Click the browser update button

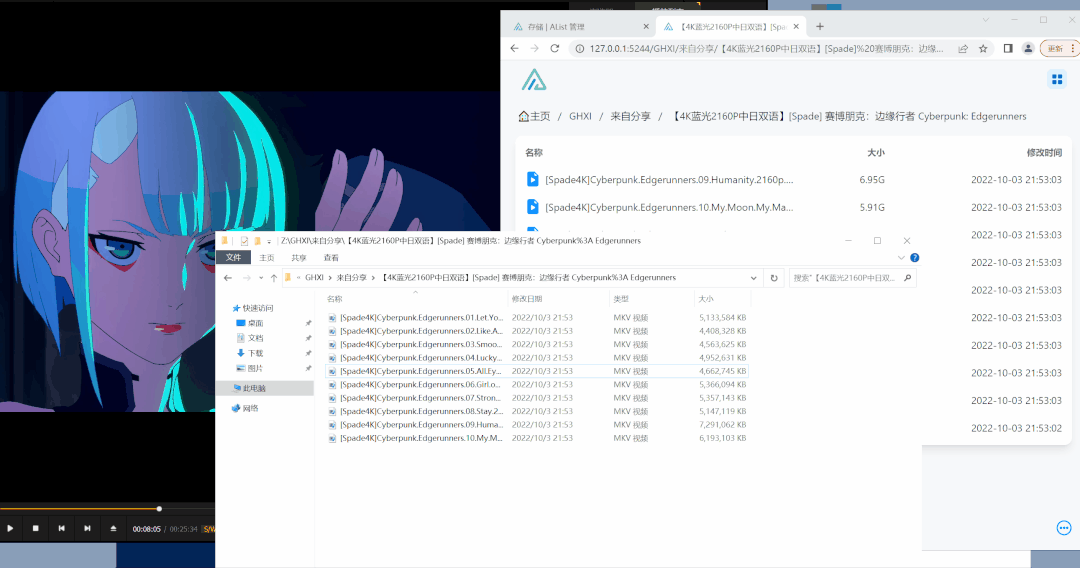click(1059, 48)
